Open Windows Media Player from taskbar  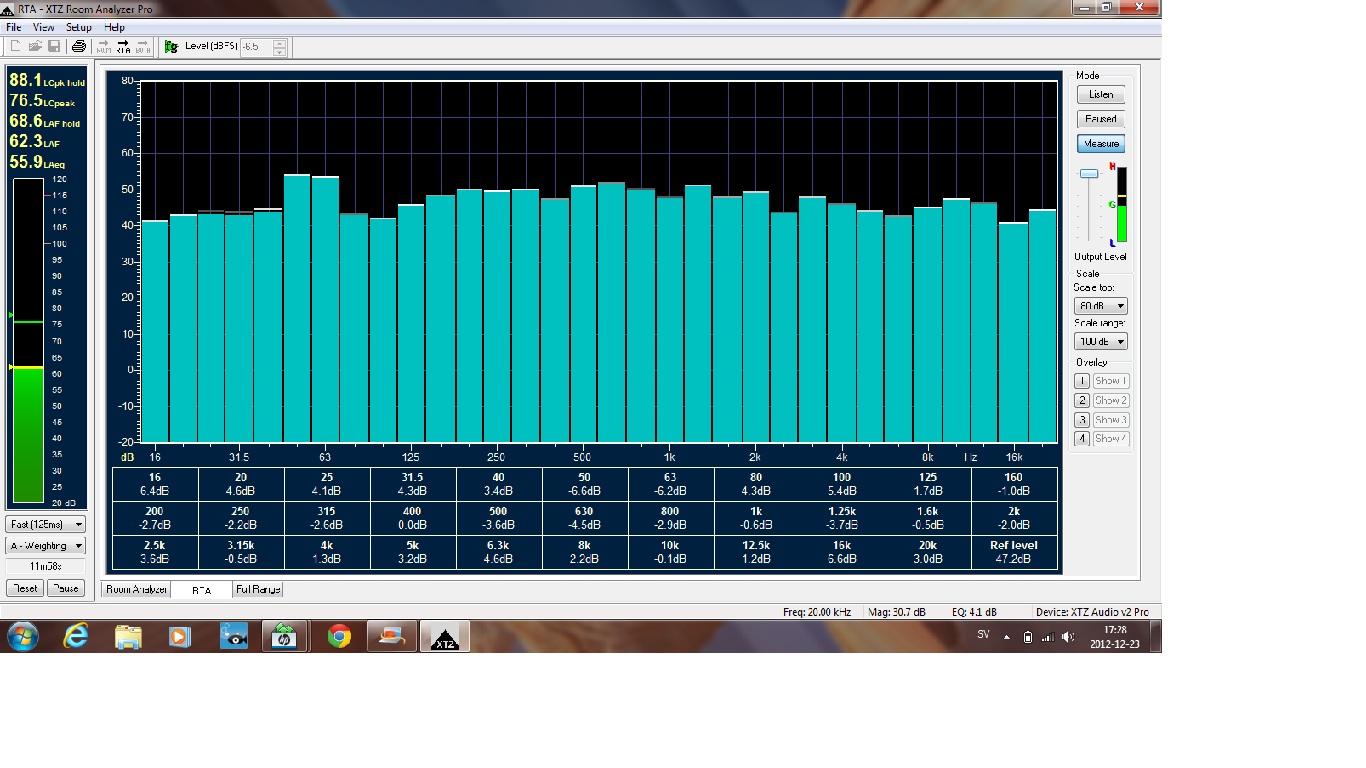181,636
